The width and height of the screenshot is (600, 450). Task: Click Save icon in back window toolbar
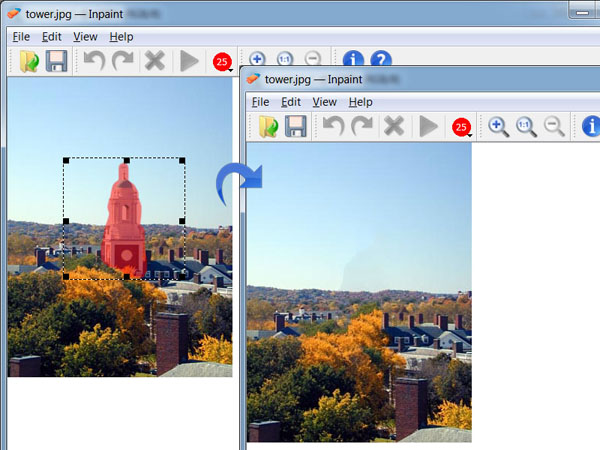57,62
